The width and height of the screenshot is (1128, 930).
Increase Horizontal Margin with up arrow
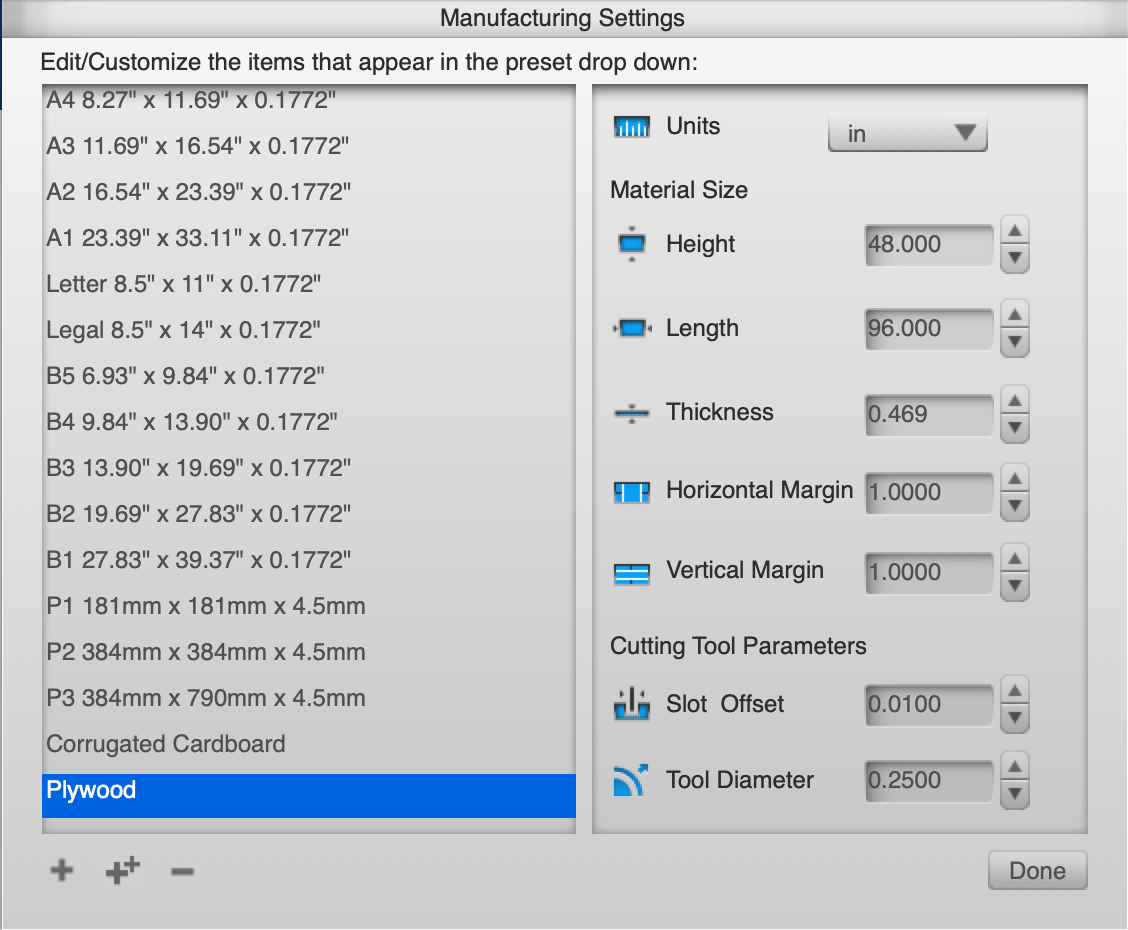coord(1014,478)
